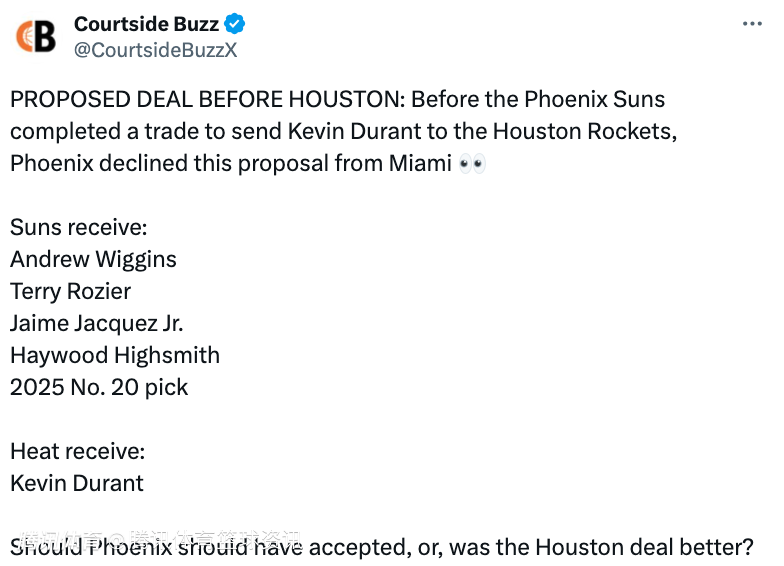Screen dimensions: 784x566
Task: Click Kevin Durant under Heat receive
Action: 76,484
